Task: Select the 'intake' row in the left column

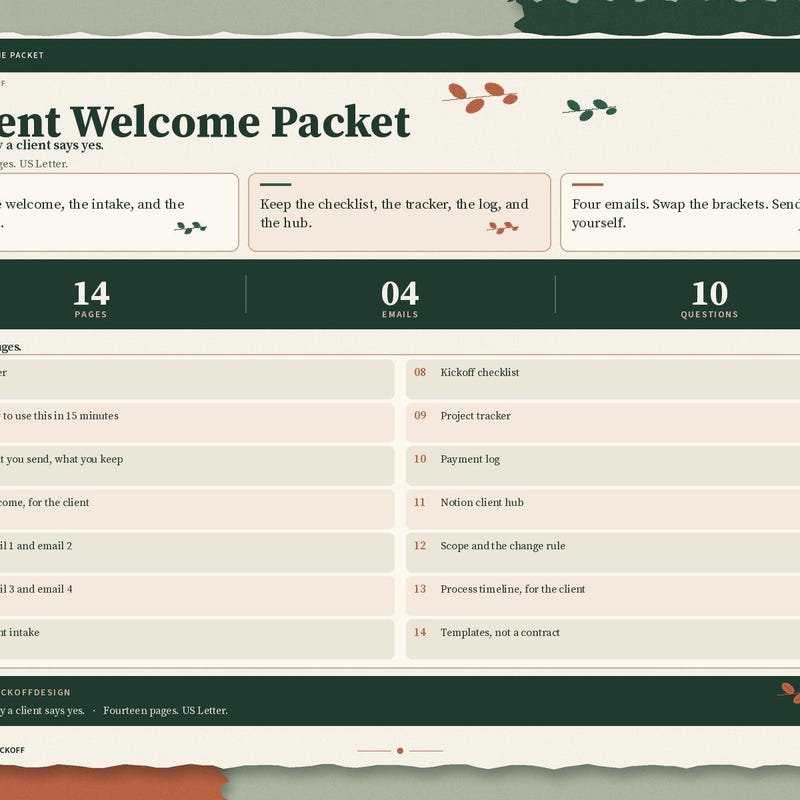Action: tap(197, 639)
